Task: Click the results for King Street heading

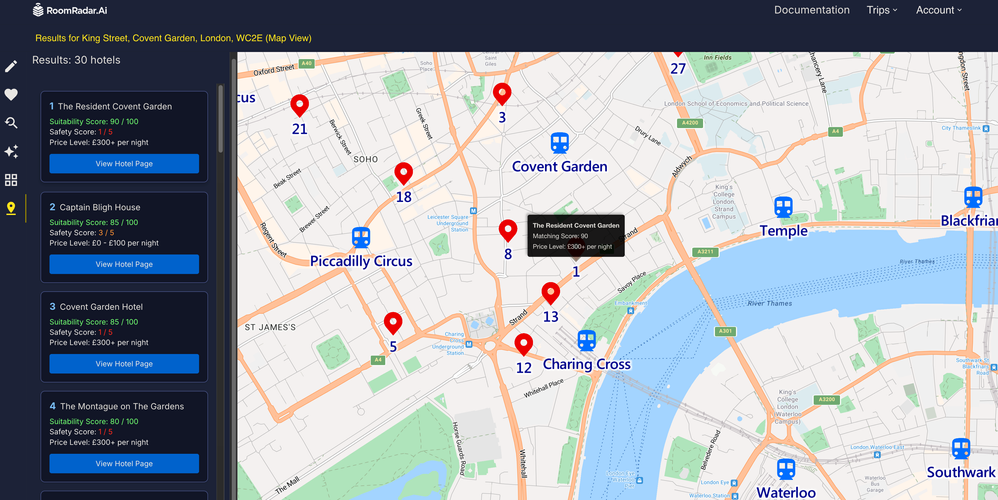Action: click(174, 38)
